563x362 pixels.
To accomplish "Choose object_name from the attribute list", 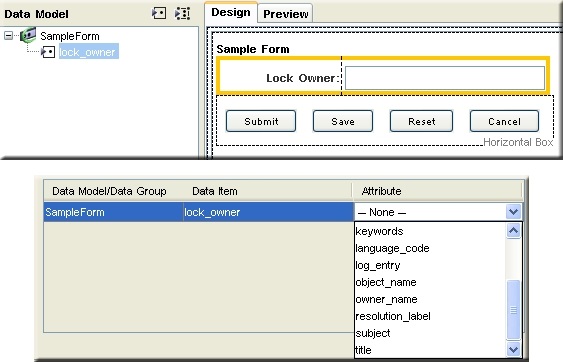I will 430,282.
